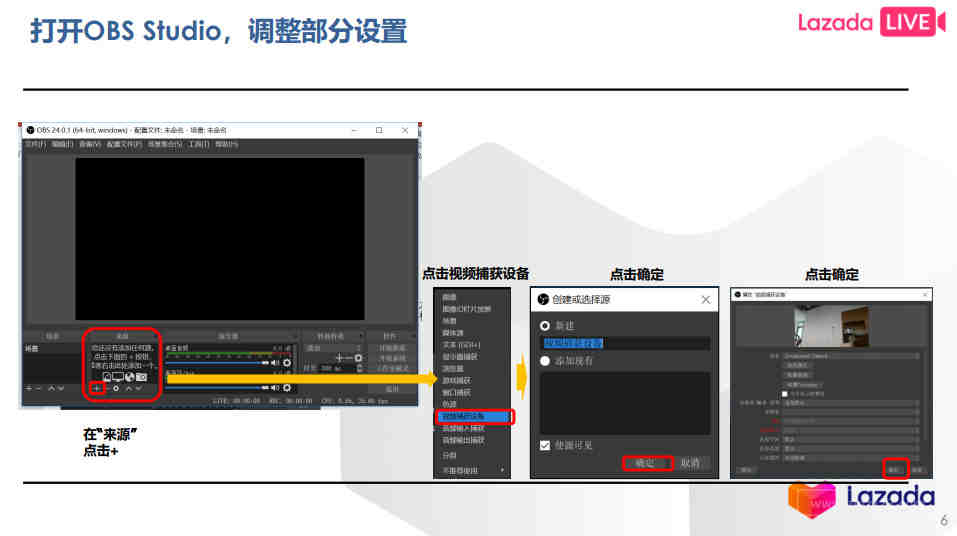Click the webcam preview thumbnail in properties dialog
The width and height of the screenshot is (957, 536).
pyautogui.click(x=831, y=326)
